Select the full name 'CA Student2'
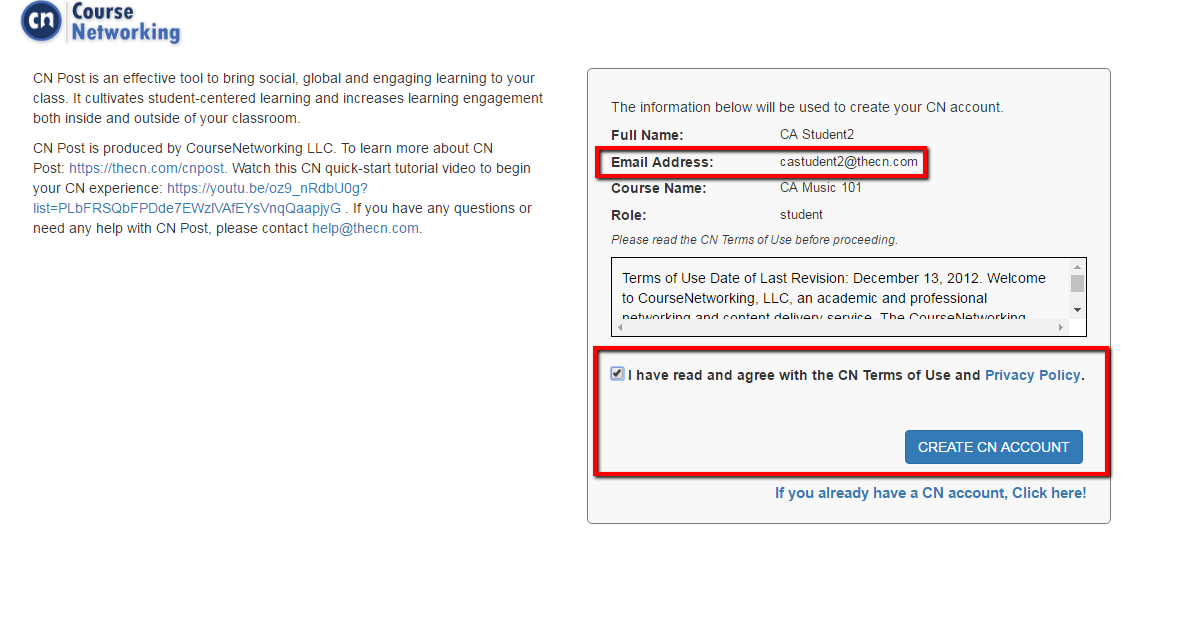This screenshot has width=1192, height=630. point(816,135)
